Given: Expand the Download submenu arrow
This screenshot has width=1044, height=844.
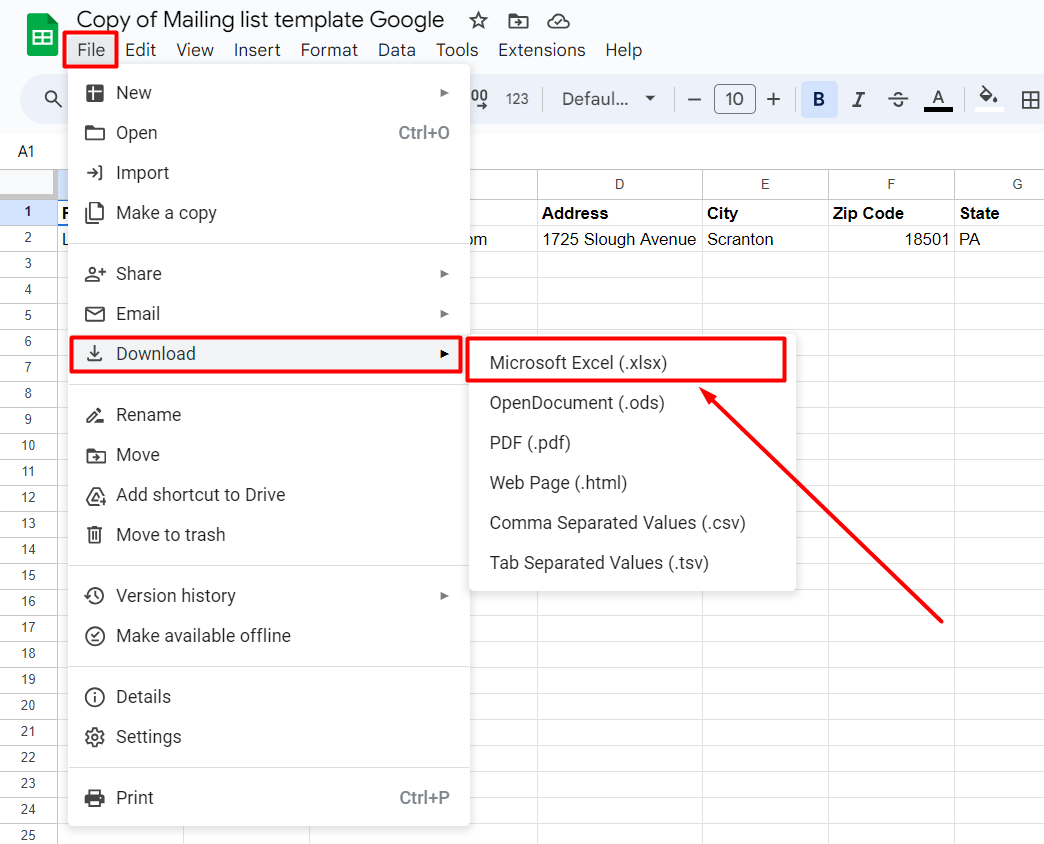Looking at the screenshot, I should (x=444, y=354).
